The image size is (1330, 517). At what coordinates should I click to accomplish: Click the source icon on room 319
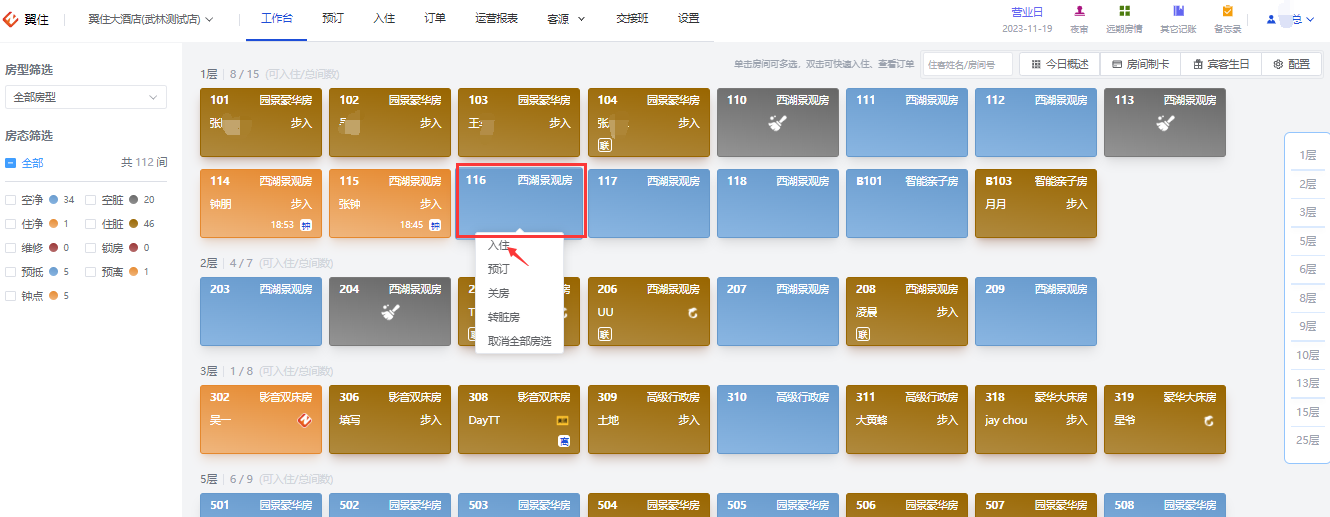click(1209, 420)
